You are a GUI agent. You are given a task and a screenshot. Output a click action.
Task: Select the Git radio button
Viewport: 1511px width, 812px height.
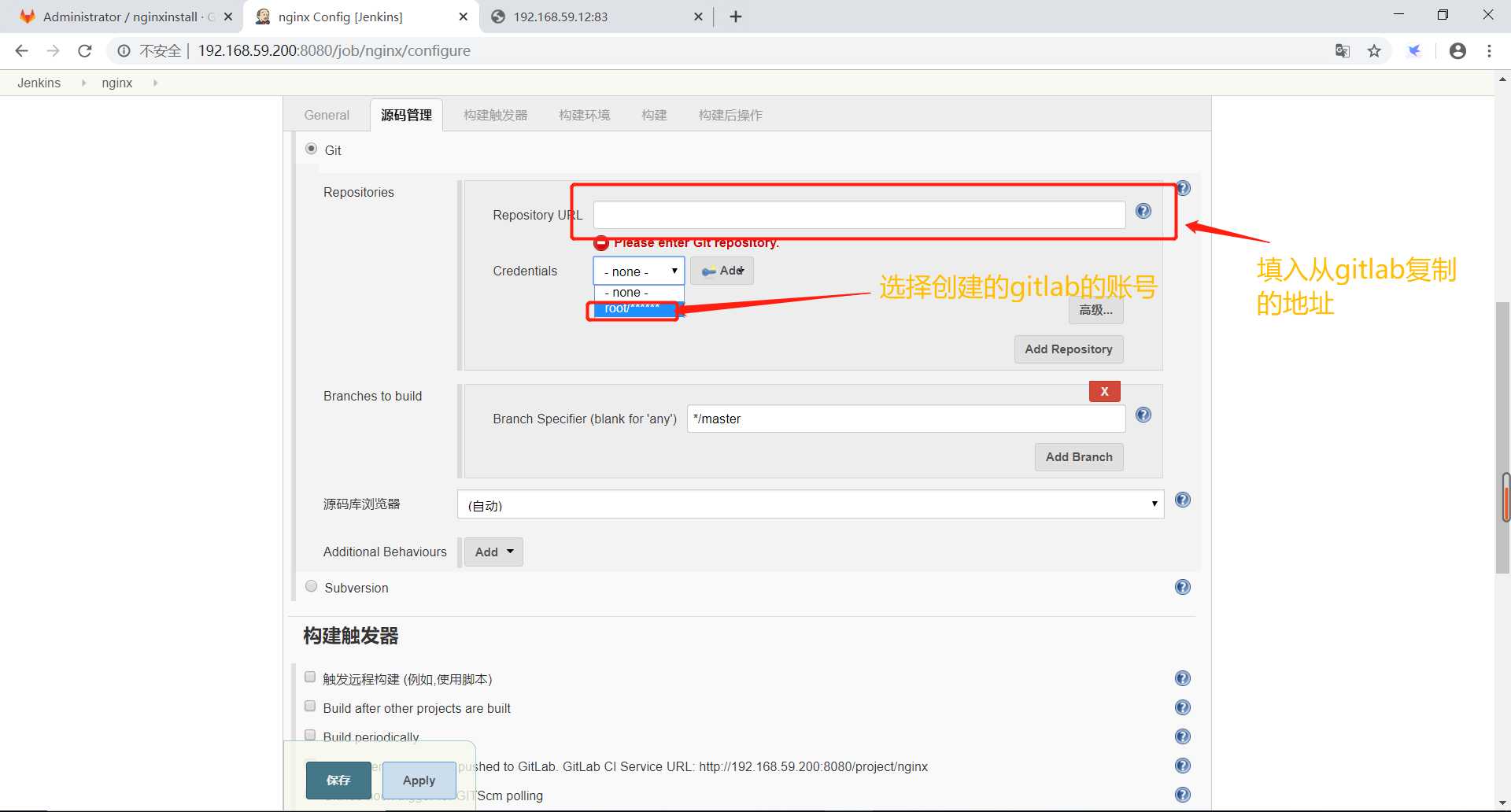tap(312, 149)
